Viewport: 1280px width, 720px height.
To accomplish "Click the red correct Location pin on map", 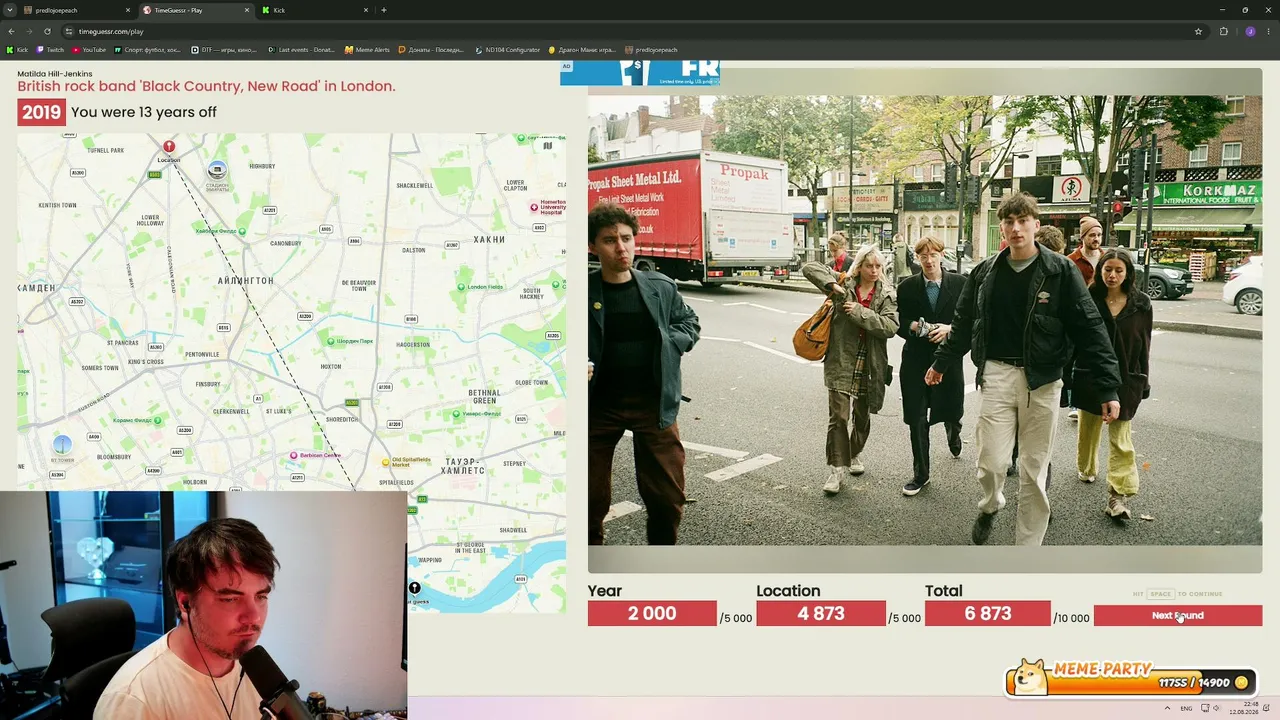I will point(169,147).
